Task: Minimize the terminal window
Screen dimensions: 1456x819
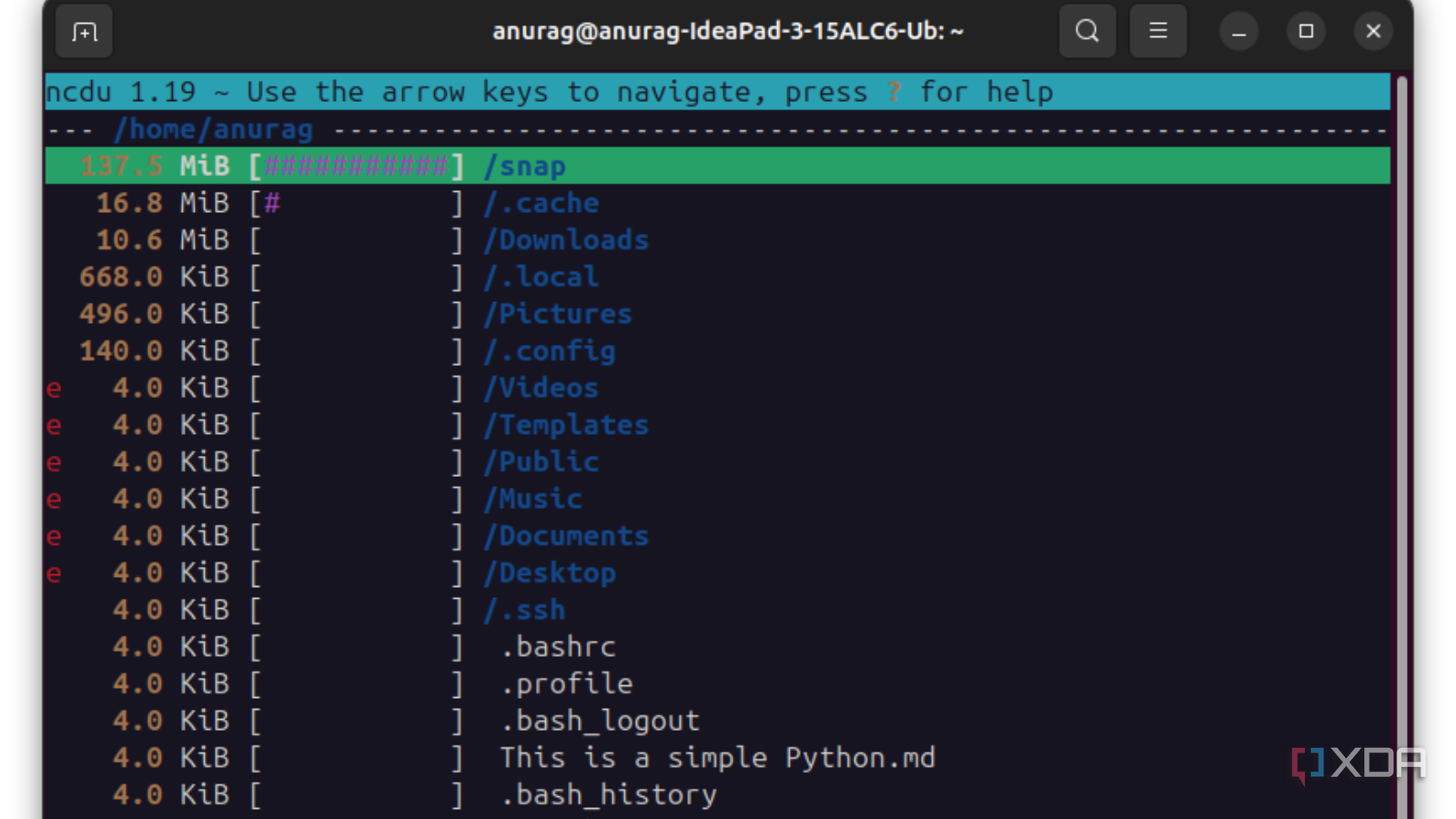Action: click(x=1239, y=32)
